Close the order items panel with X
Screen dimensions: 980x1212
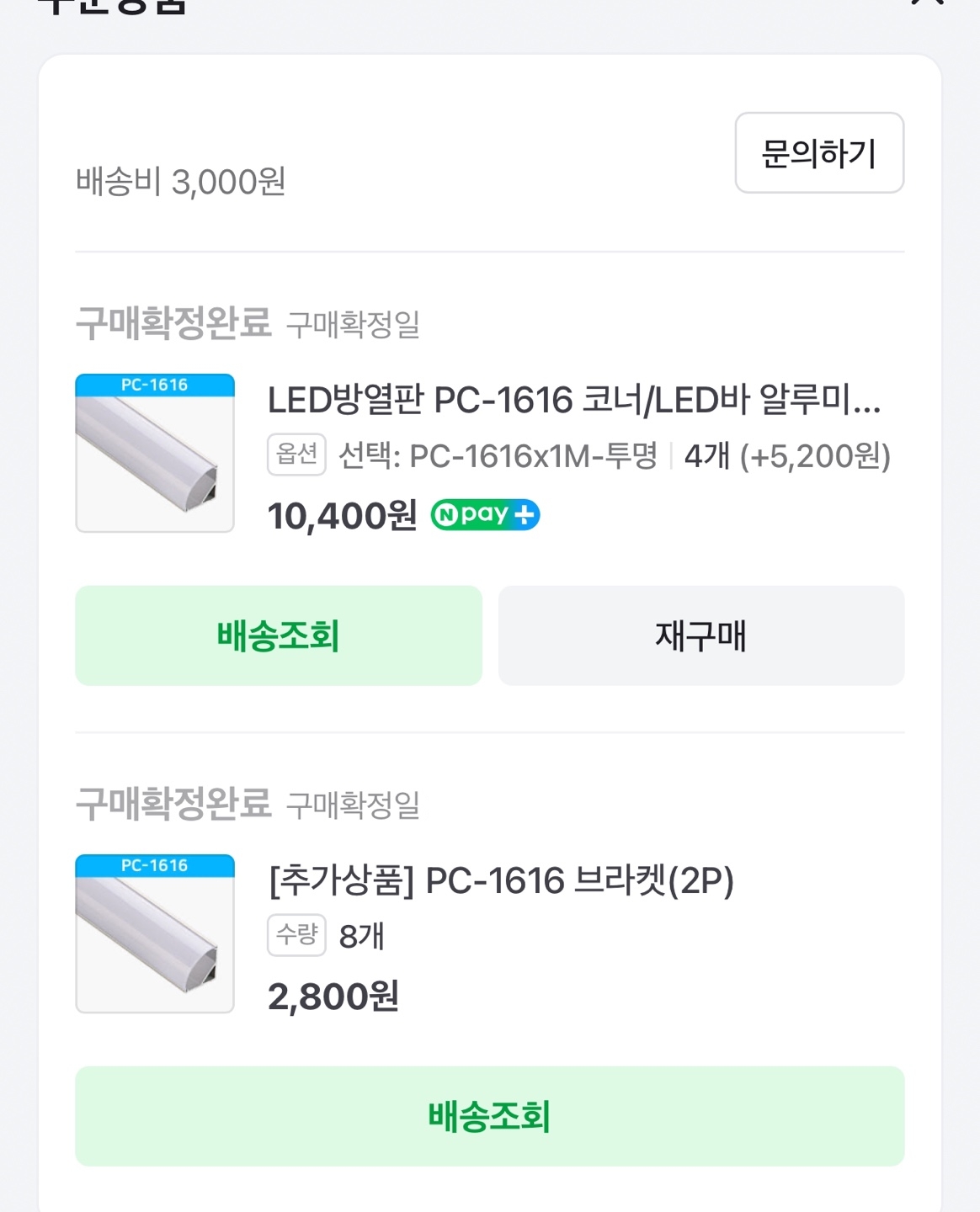927,3
